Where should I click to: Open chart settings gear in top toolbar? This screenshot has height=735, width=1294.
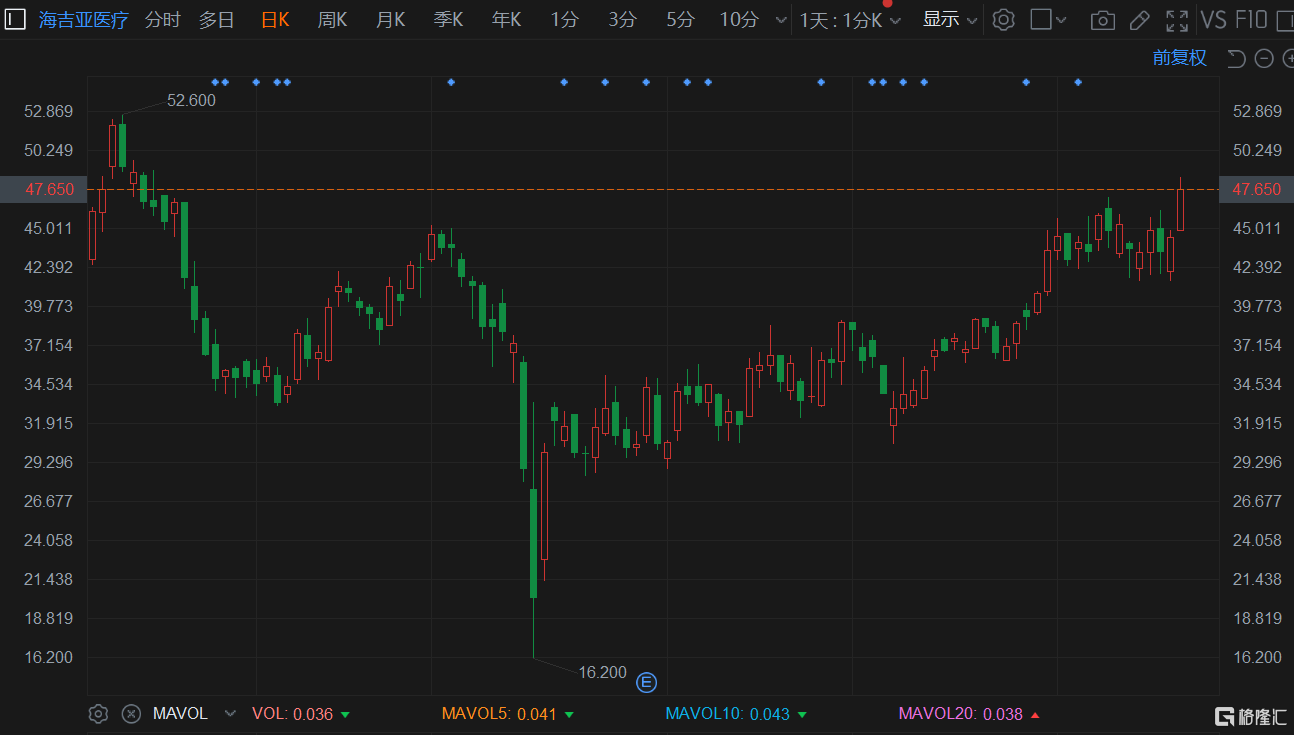pos(1004,20)
